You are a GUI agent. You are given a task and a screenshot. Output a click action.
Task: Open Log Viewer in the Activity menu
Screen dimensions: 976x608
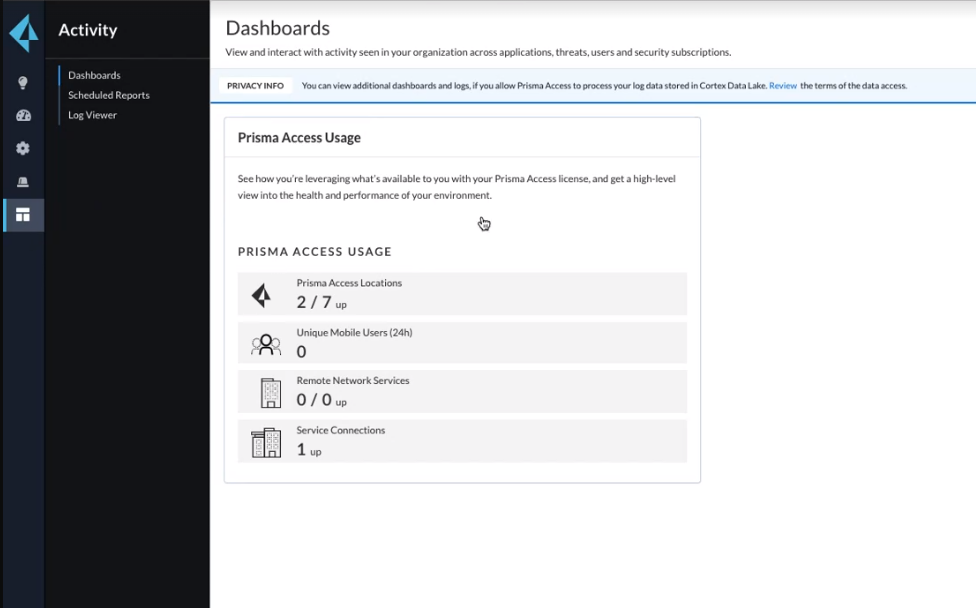pyautogui.click(x=92, y=115)
